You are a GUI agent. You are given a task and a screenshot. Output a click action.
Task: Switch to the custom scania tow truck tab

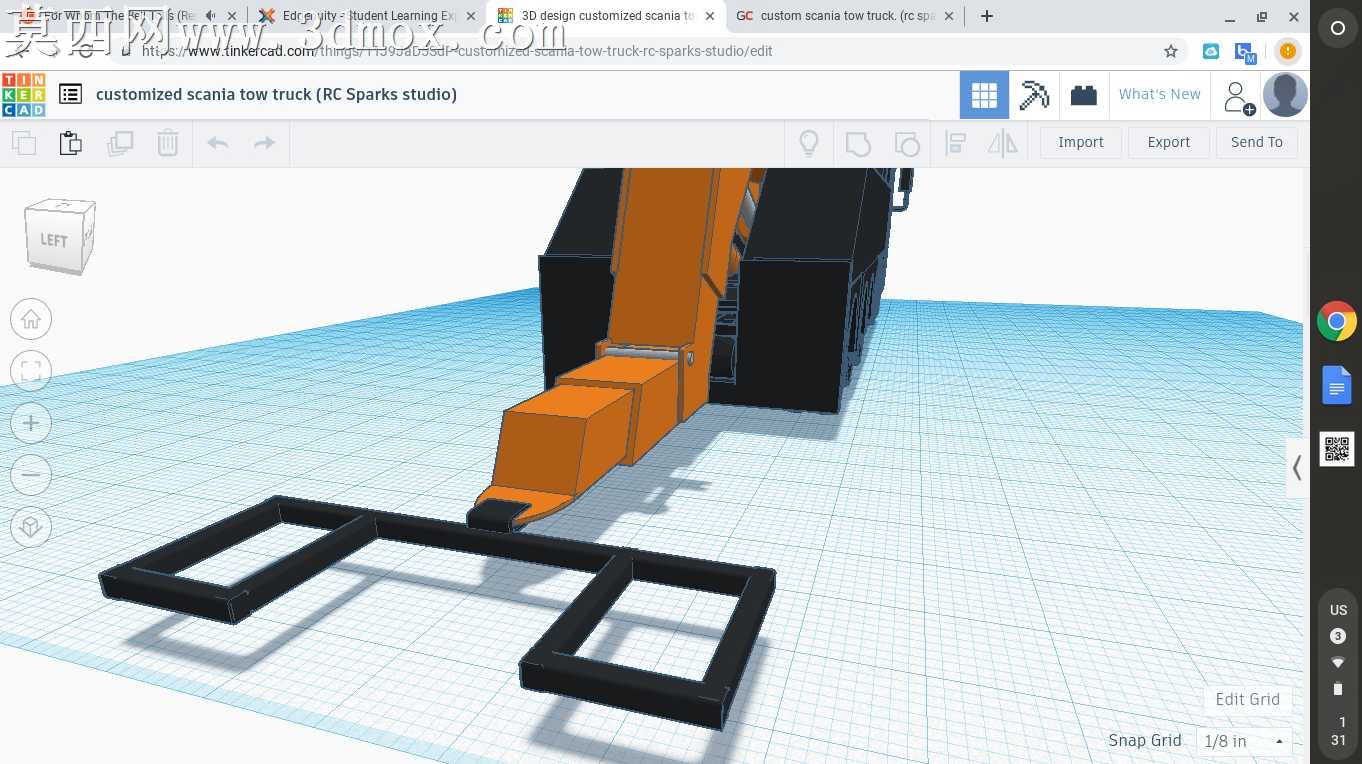click(x=845, y=16)
